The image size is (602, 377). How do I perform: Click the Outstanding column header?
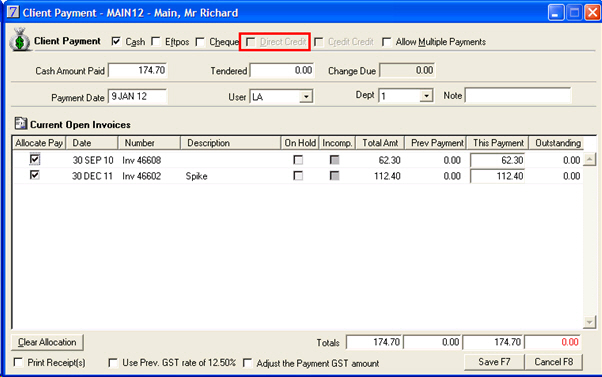[557, 143]
